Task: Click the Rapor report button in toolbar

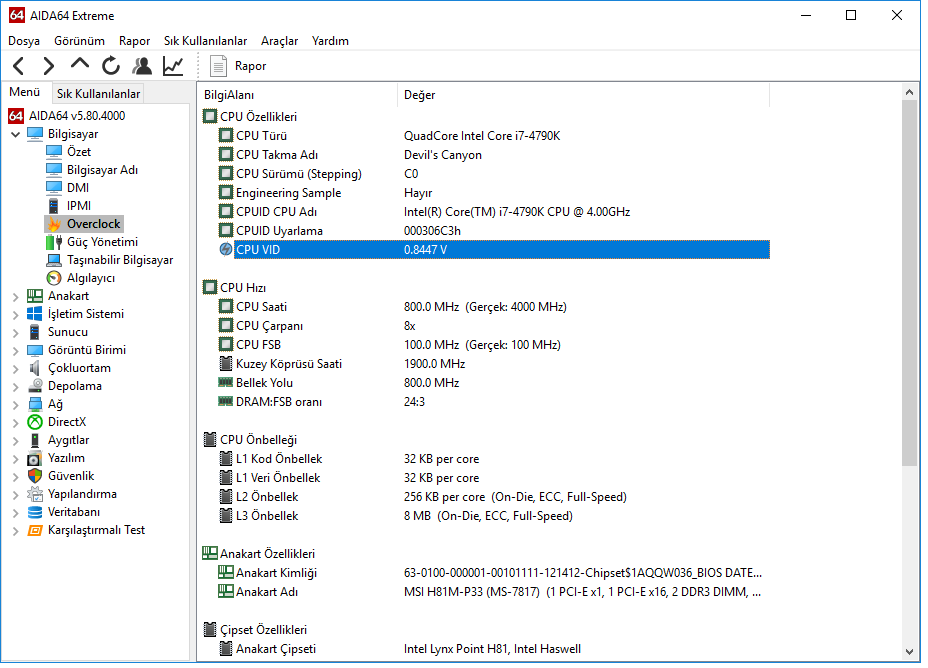Action: click(238, 66)
